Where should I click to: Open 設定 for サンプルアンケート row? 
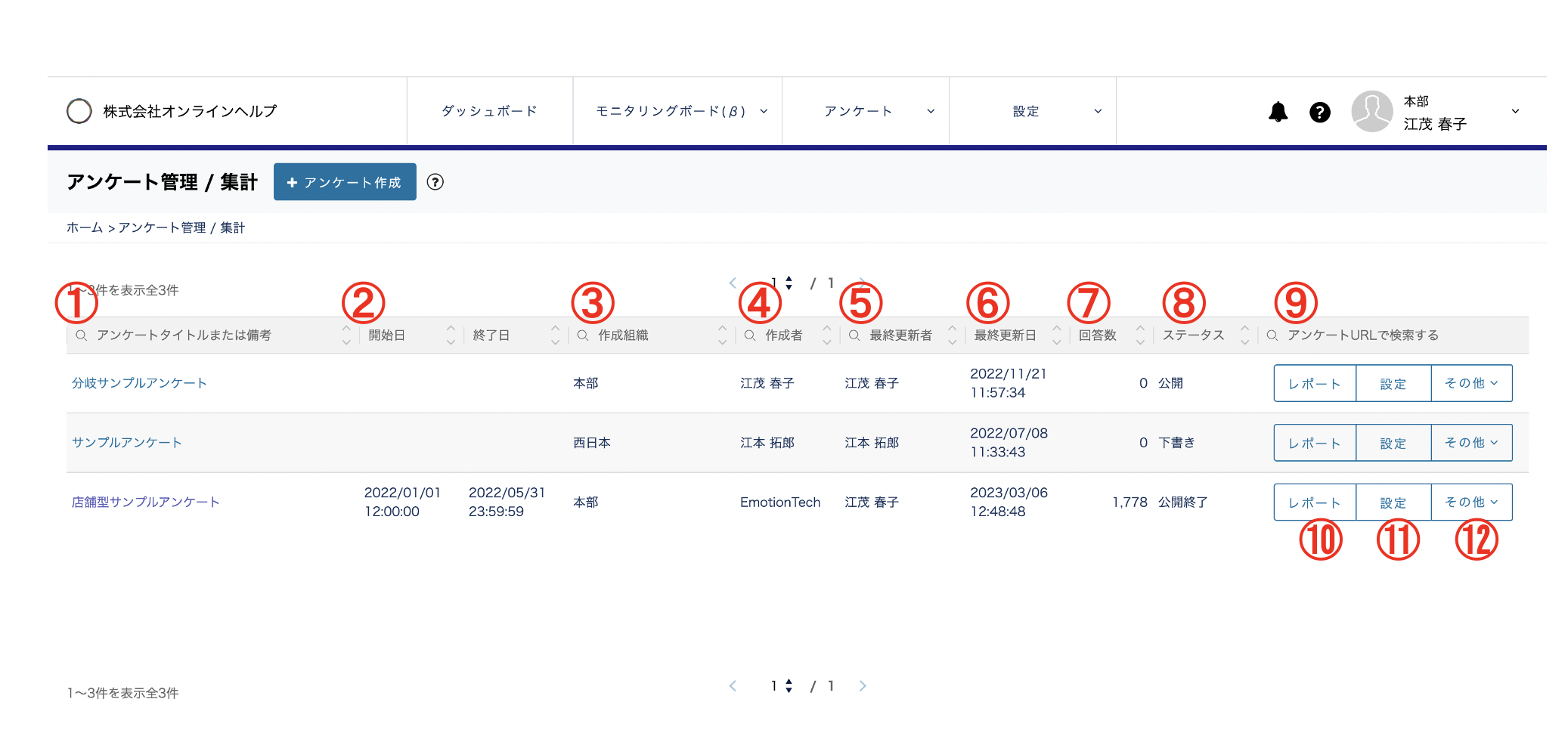(x=1393, y=443)
